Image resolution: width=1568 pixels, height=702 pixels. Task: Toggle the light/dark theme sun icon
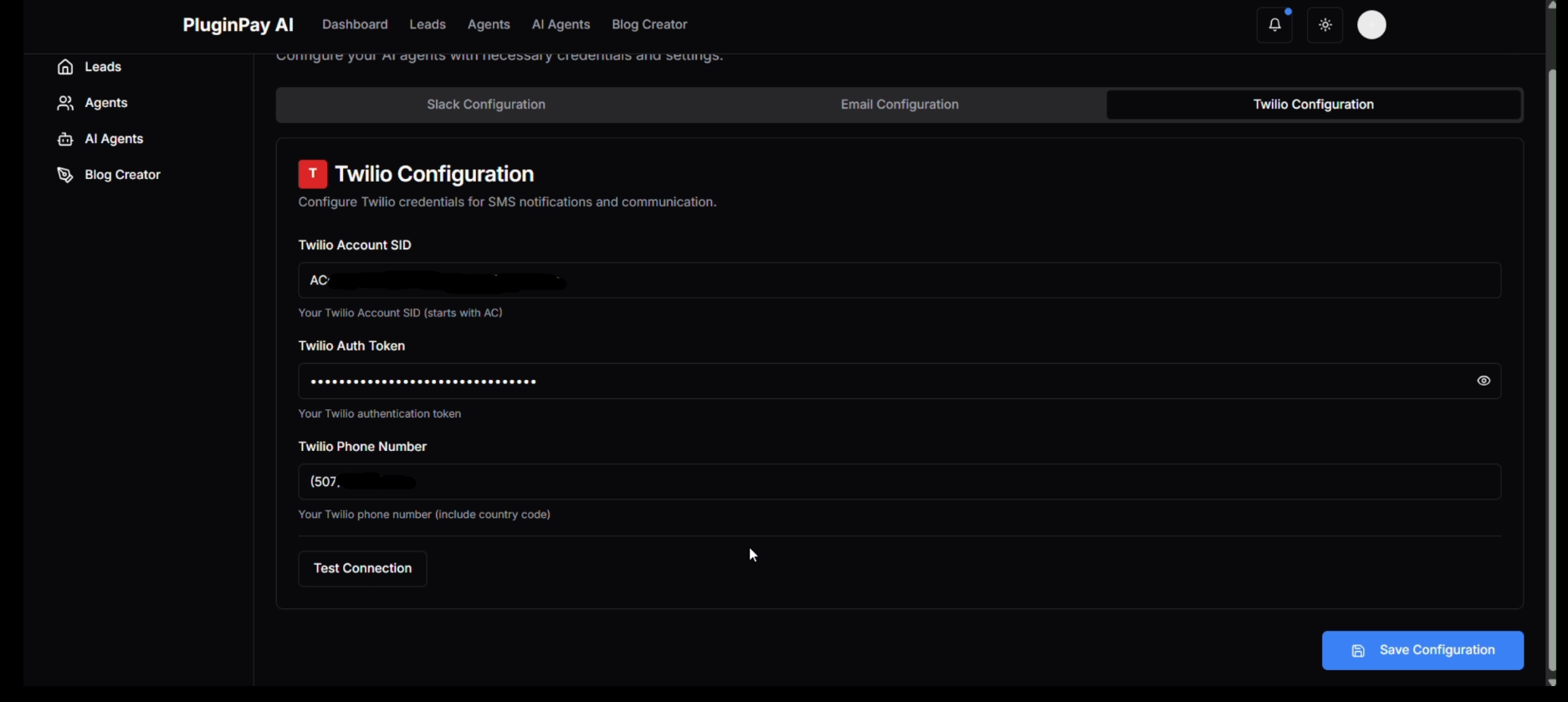tap(1325, 25)
